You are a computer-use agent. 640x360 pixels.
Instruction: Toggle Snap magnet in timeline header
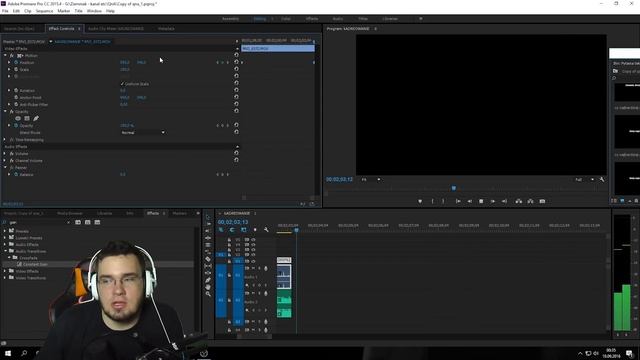(232, 230)
